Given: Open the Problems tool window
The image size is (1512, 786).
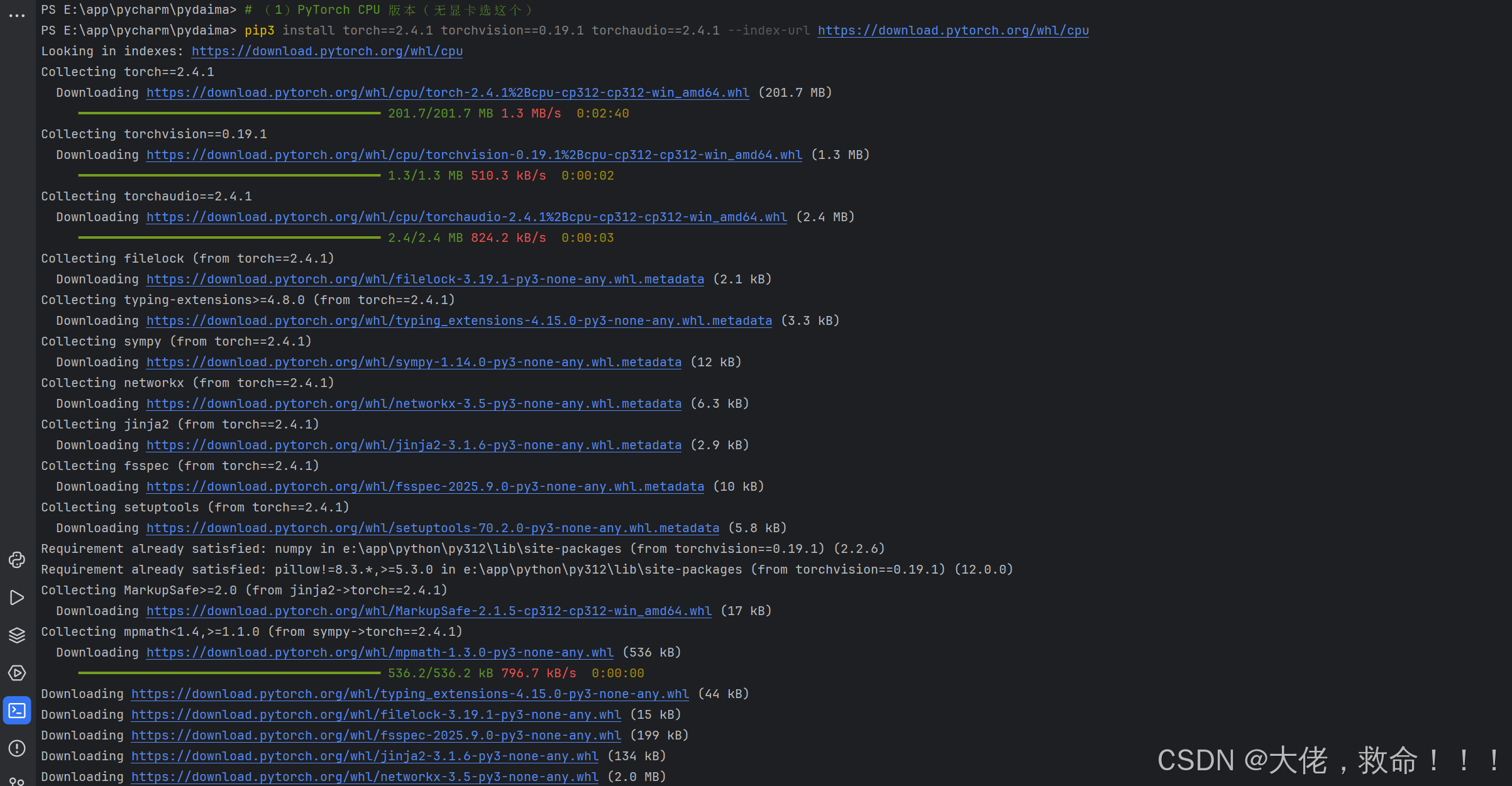Looking at the screenshot, I should (17, 748).
